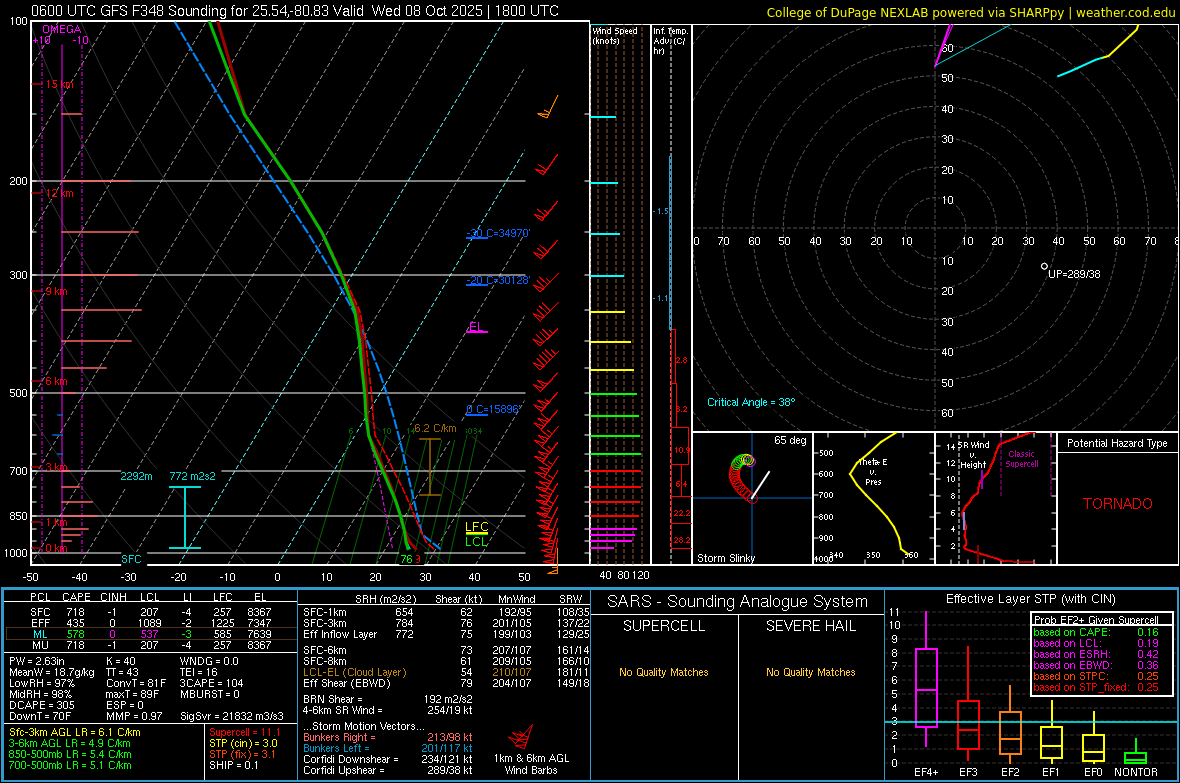Click the OMEGA label on the skew-T
Image resolution: width=1180 pixels, height=783 pixels.
[61, 29]
